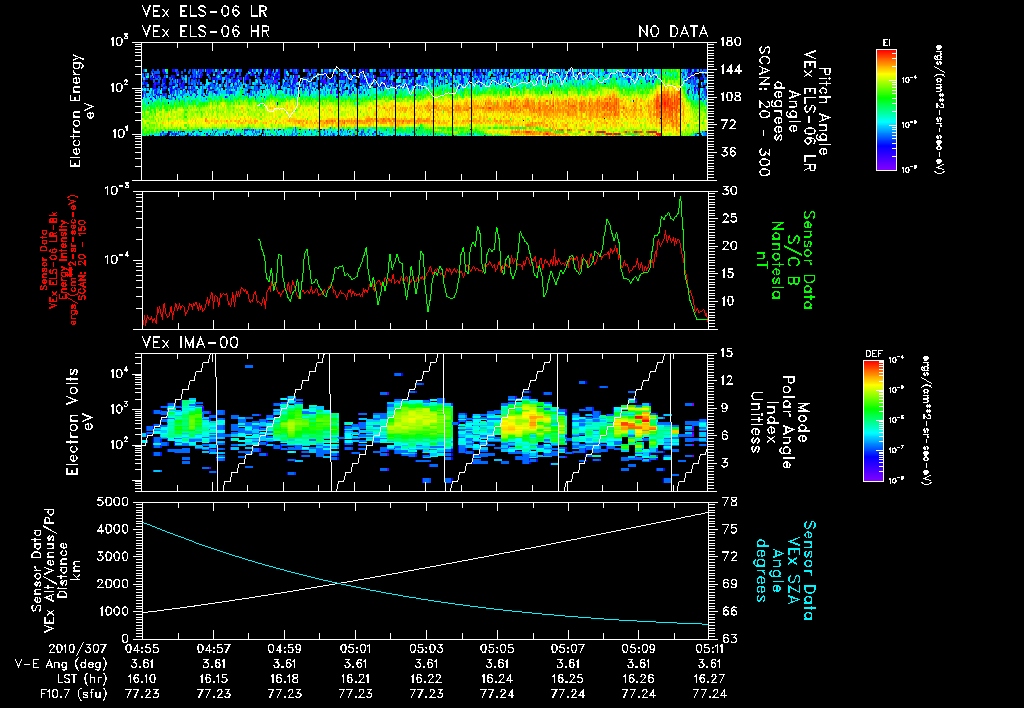The height and width of the screenshot is (708, 1024).
Task: Click the 144 tick on pitch angle axis
Action: [x=731, y=69]
